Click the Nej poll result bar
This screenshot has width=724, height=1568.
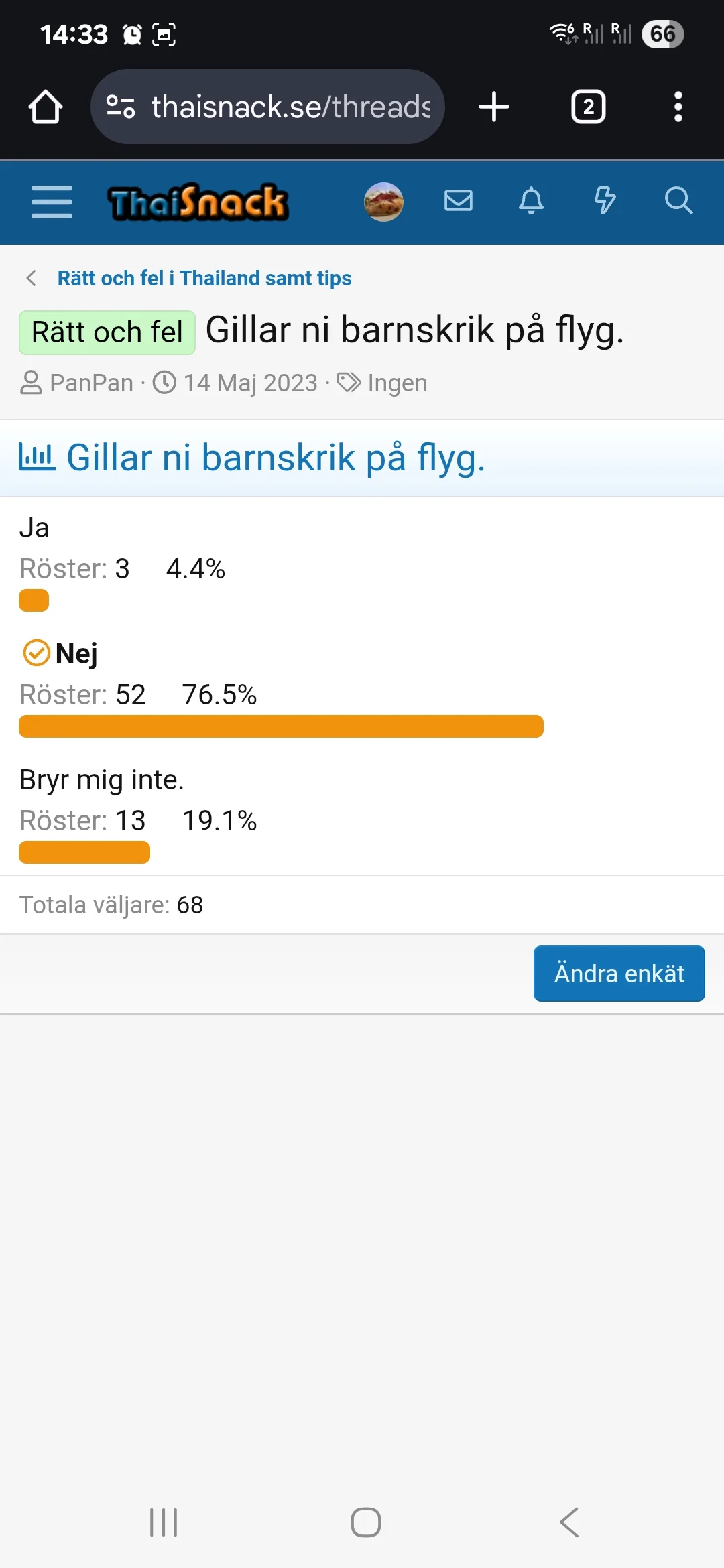pos(281,726)
